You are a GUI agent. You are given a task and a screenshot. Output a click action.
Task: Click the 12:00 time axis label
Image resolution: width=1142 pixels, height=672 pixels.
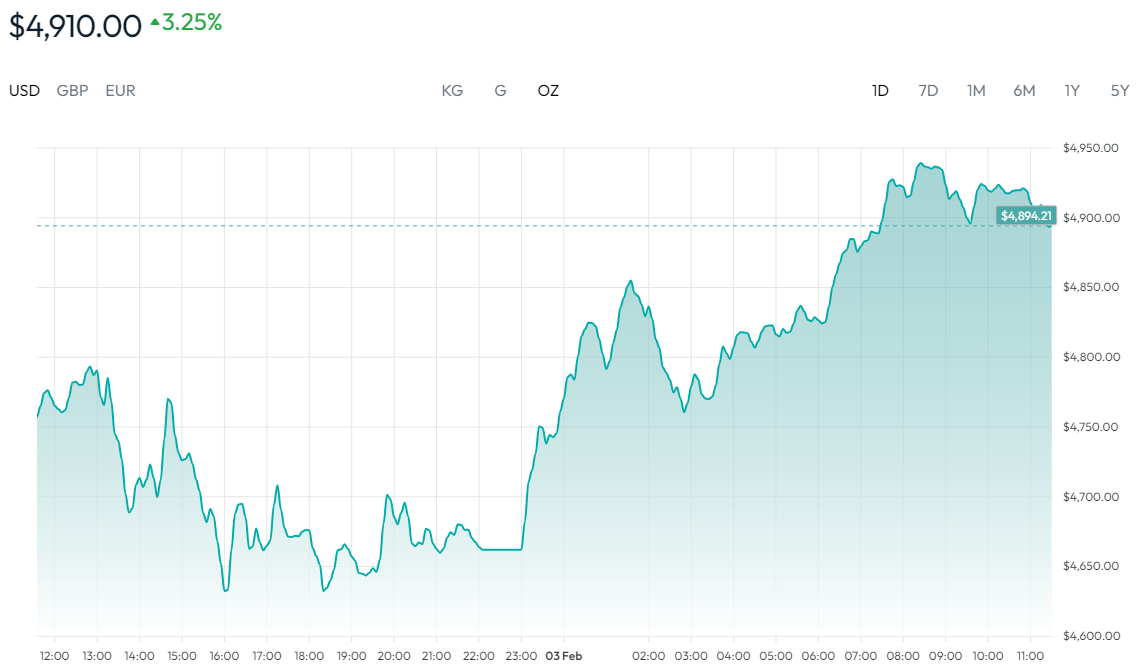click(54, 656)
